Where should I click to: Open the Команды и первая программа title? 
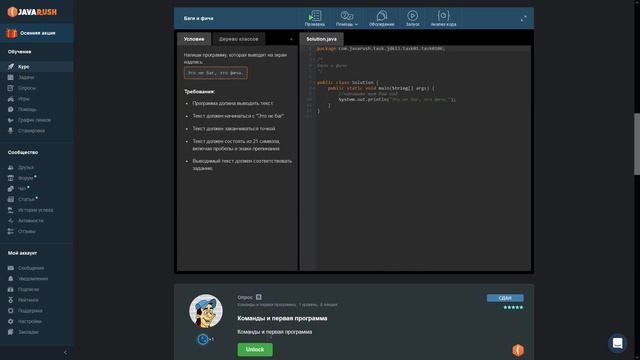282,318
